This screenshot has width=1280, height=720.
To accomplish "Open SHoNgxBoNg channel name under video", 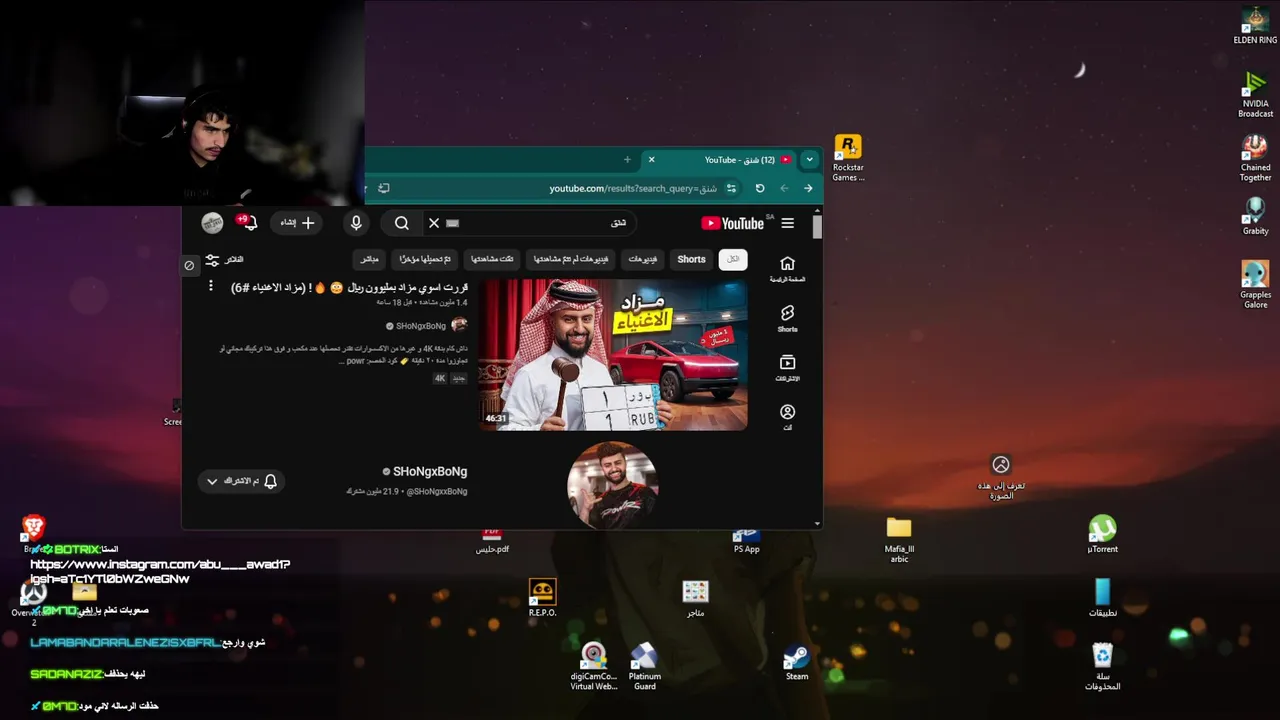I will (421, 326).
